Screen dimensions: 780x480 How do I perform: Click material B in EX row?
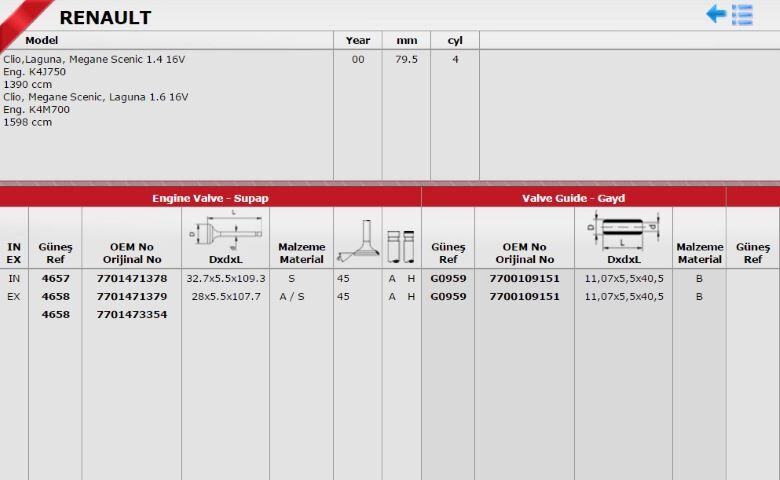pyautogui.click(x=699, y=296)
